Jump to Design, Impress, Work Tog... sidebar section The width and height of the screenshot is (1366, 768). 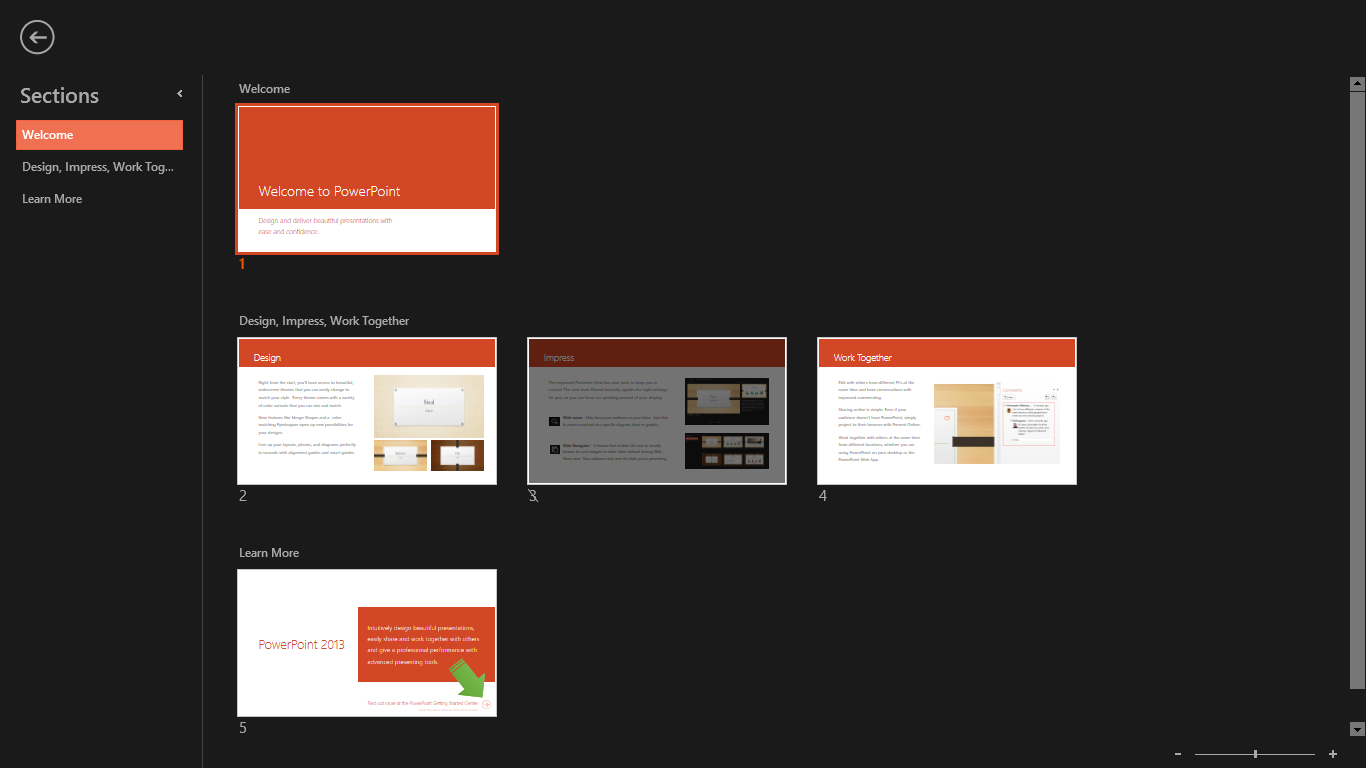pyautogui.click(x=99, y=167)
